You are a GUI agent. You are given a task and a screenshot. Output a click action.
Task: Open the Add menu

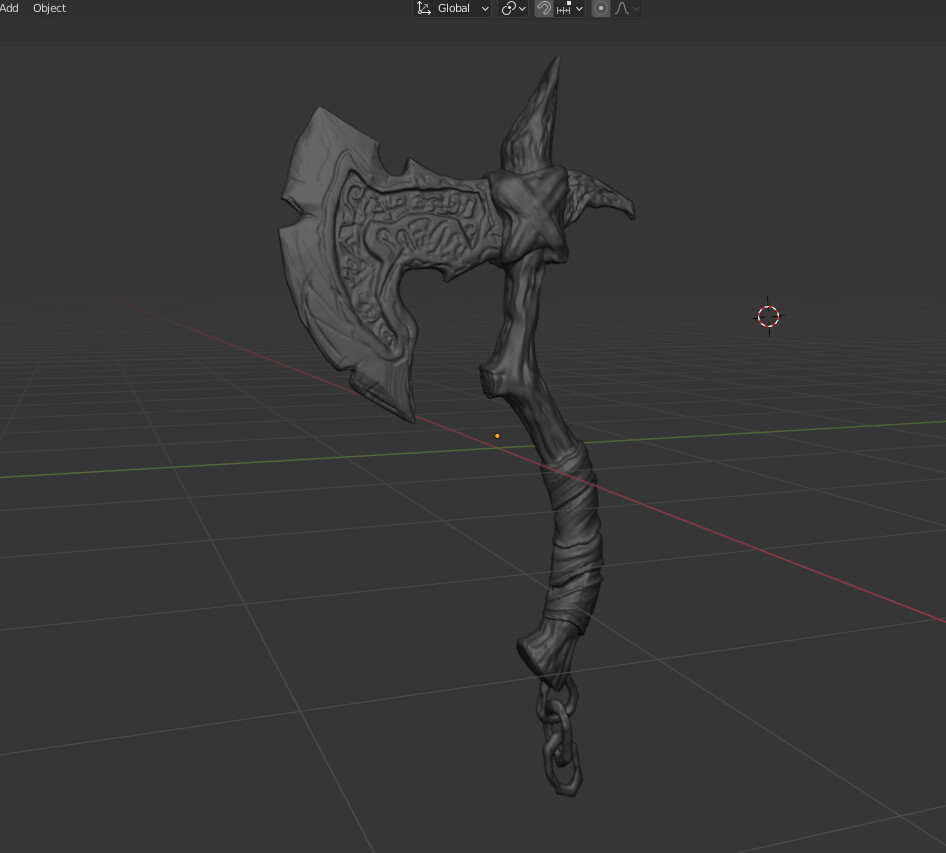point(10,8)
